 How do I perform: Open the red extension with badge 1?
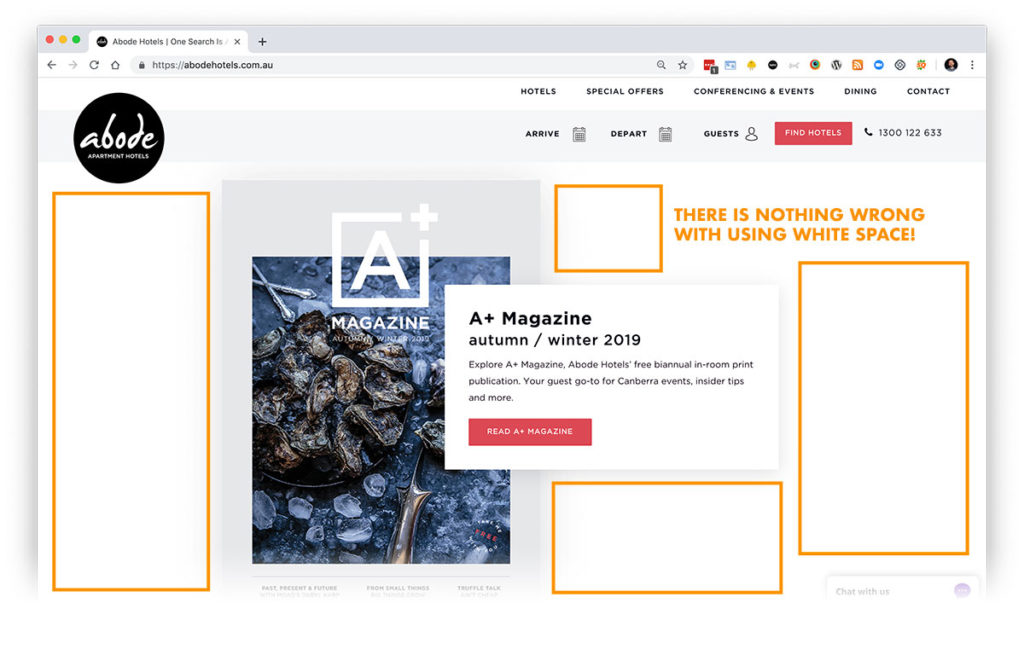pos(710,65)
